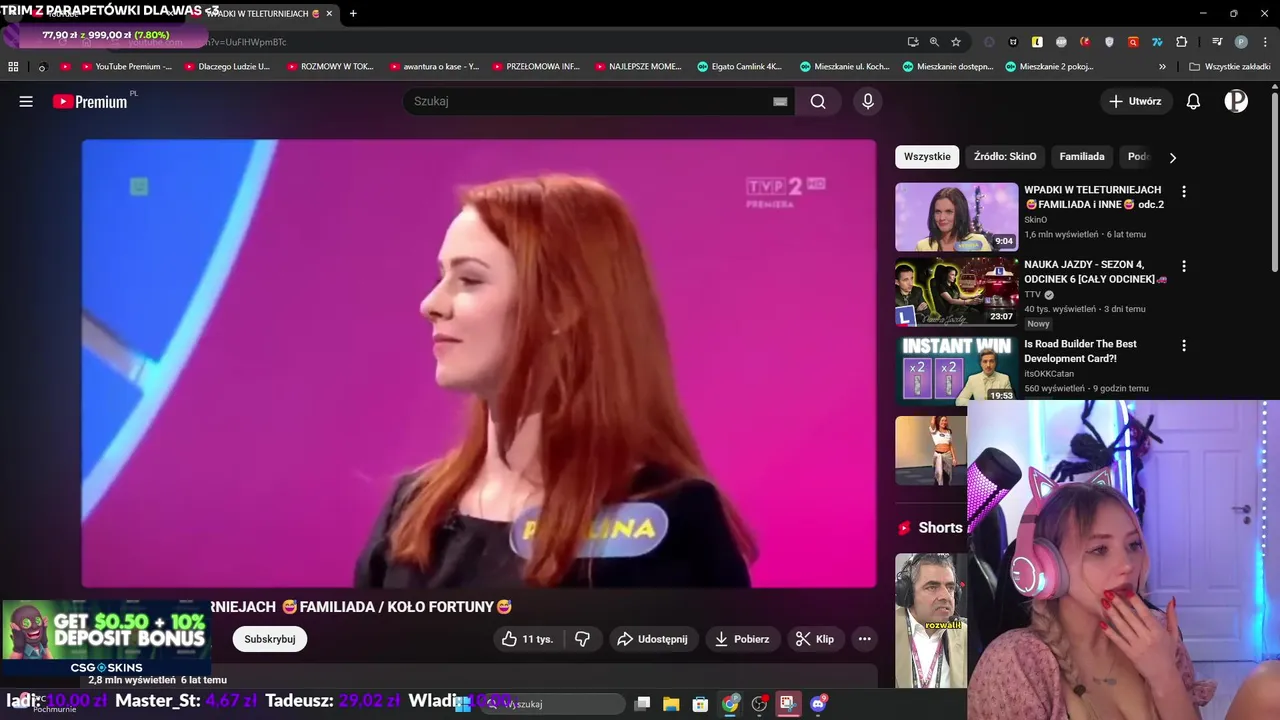Viewport: 1280px width, 720px height.
Task: Open NAJLEPSZE MOME... bookmark
Action: pos(639,67)
